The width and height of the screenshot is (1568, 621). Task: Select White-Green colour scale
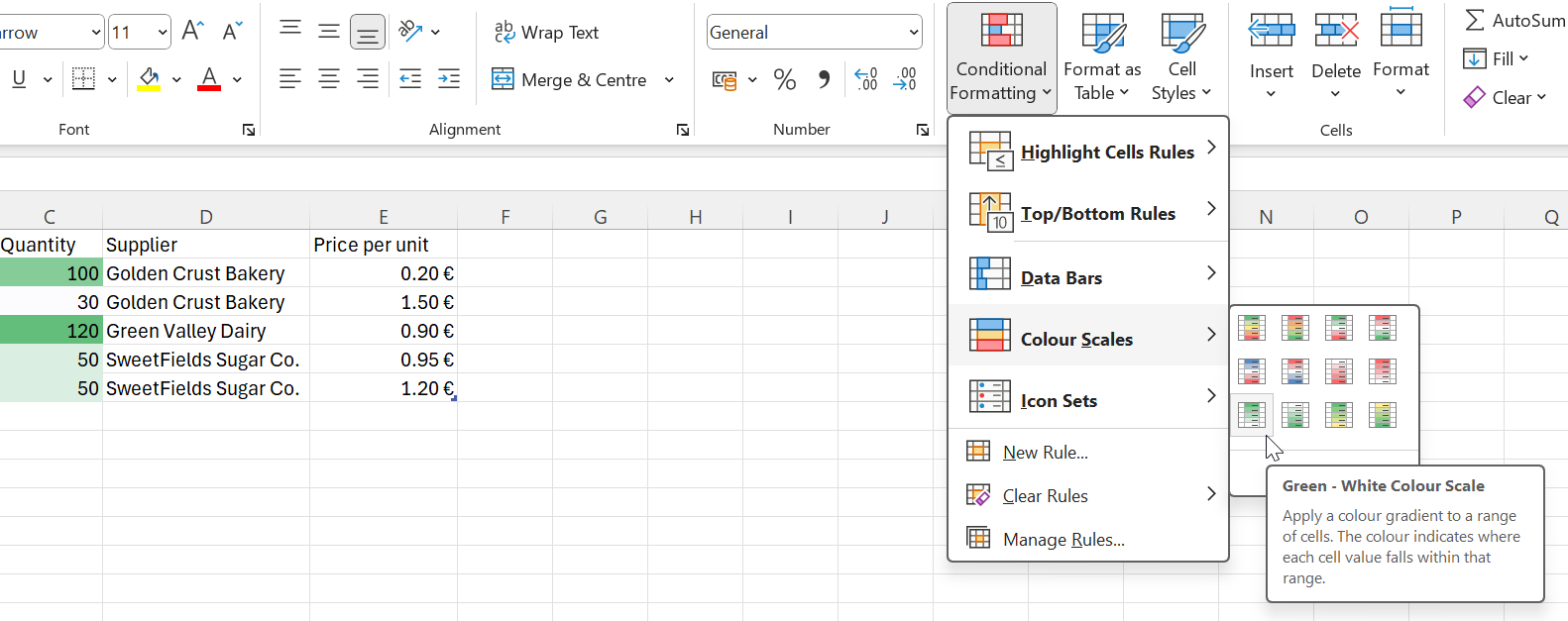coord(1295,414)
